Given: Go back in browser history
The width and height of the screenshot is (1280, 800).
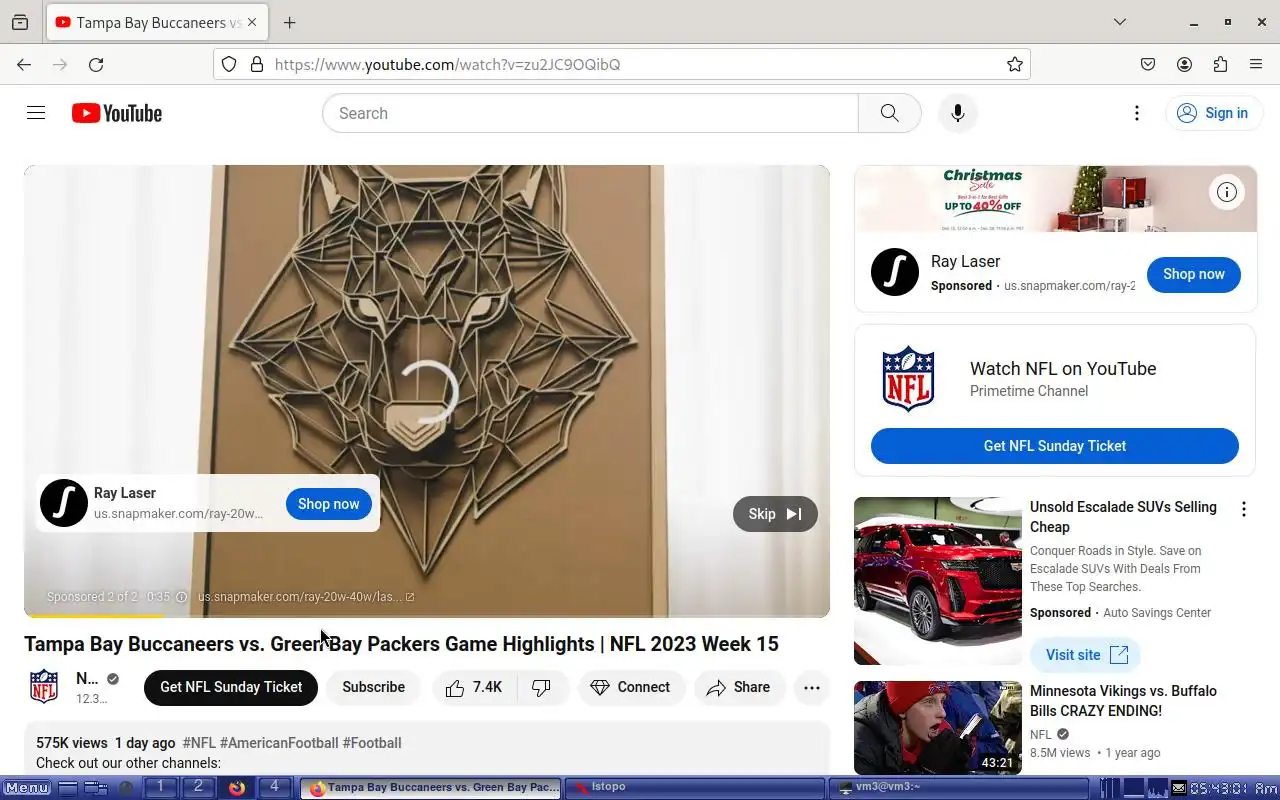Looking at the screenshot, I should (24, 64).
